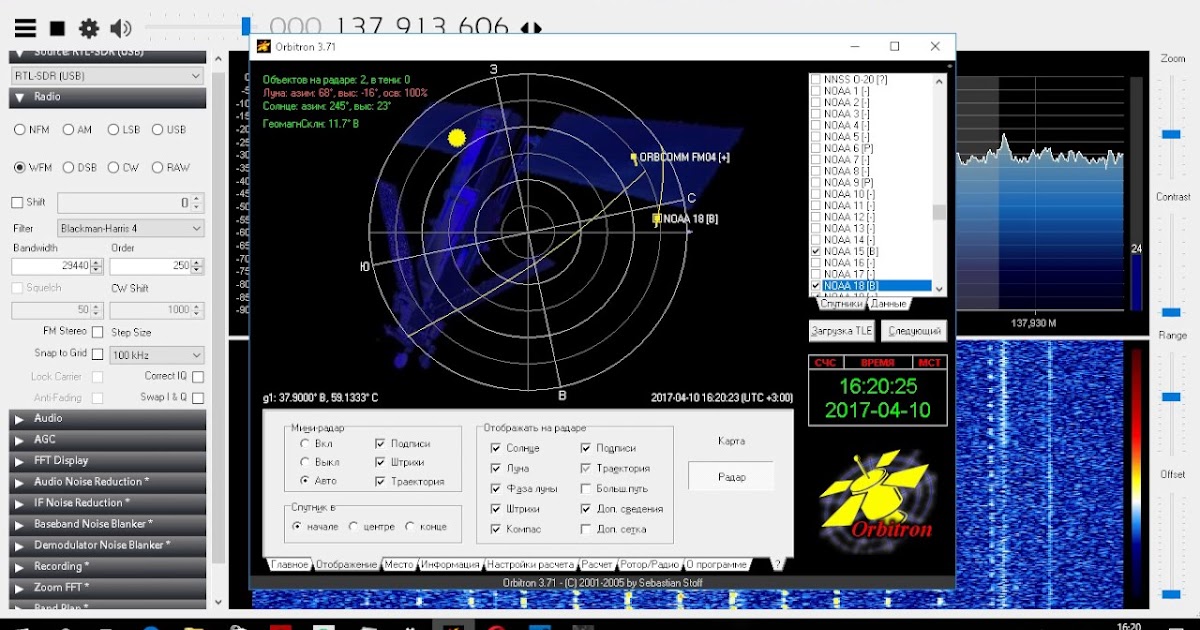This screenshot has height=630, width=1200.
Task: Uncheck the Компас checkbox
Action: pos(496,528)
